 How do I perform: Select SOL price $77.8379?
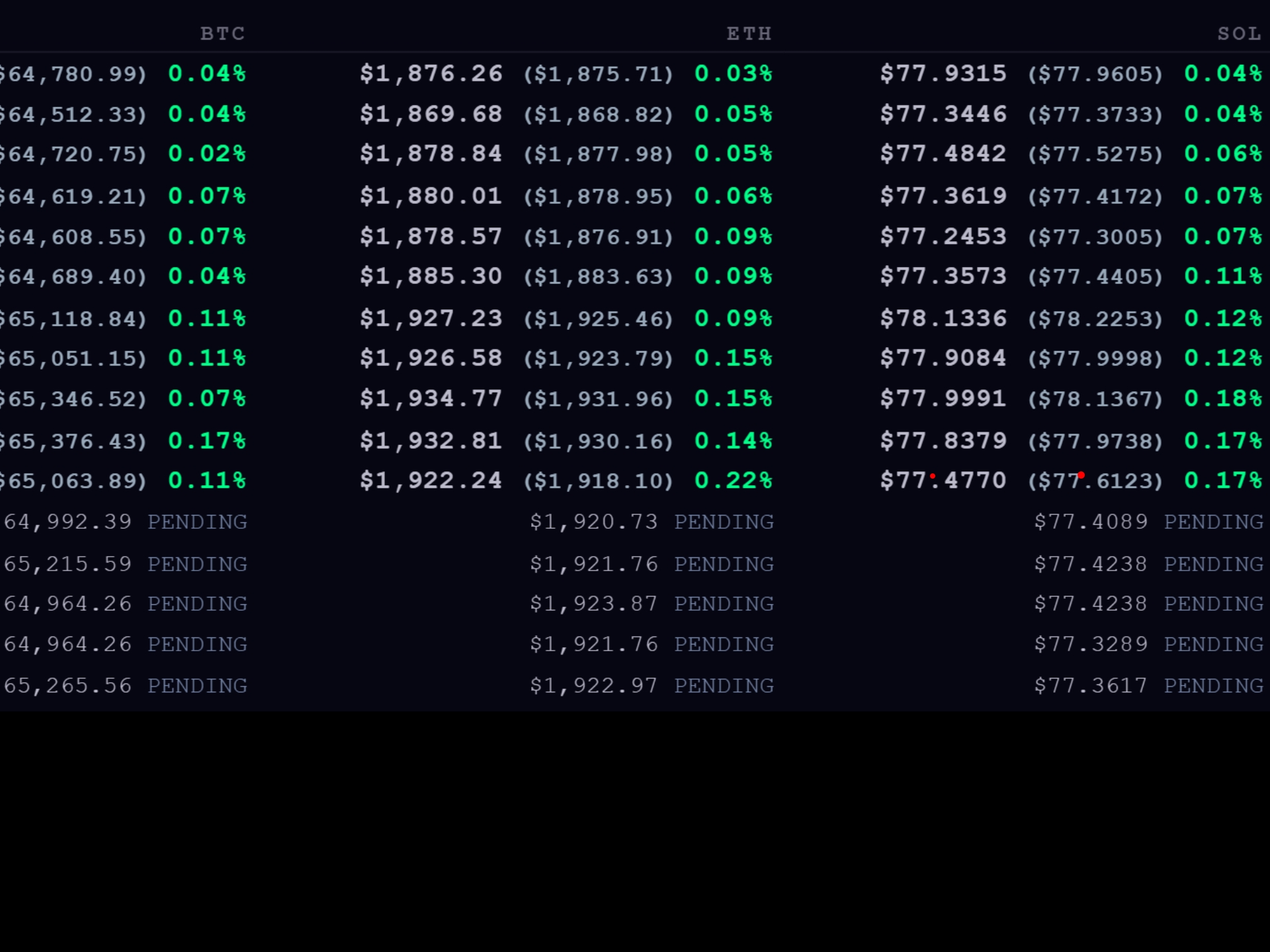click(x=943, y=440)
